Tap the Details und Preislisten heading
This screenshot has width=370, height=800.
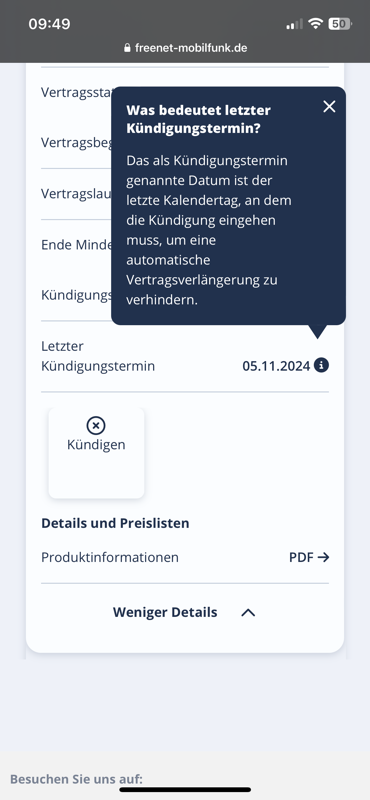coord(115,523)
